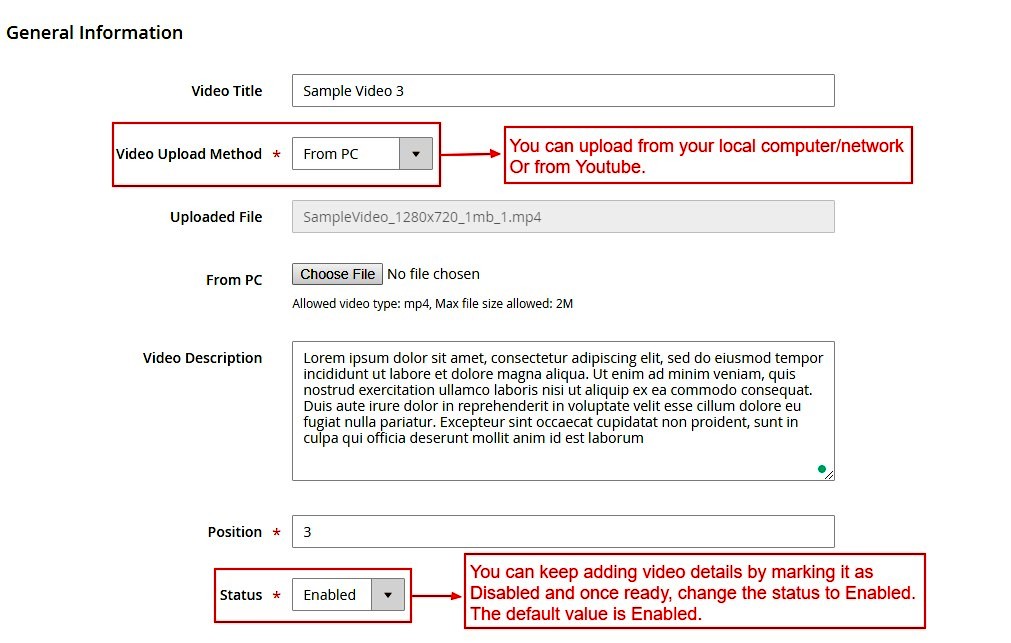Click the 'Enabled' status value
Image resolution: width=1011 pixels, height=643 pixels.
(x=331, y=595)
